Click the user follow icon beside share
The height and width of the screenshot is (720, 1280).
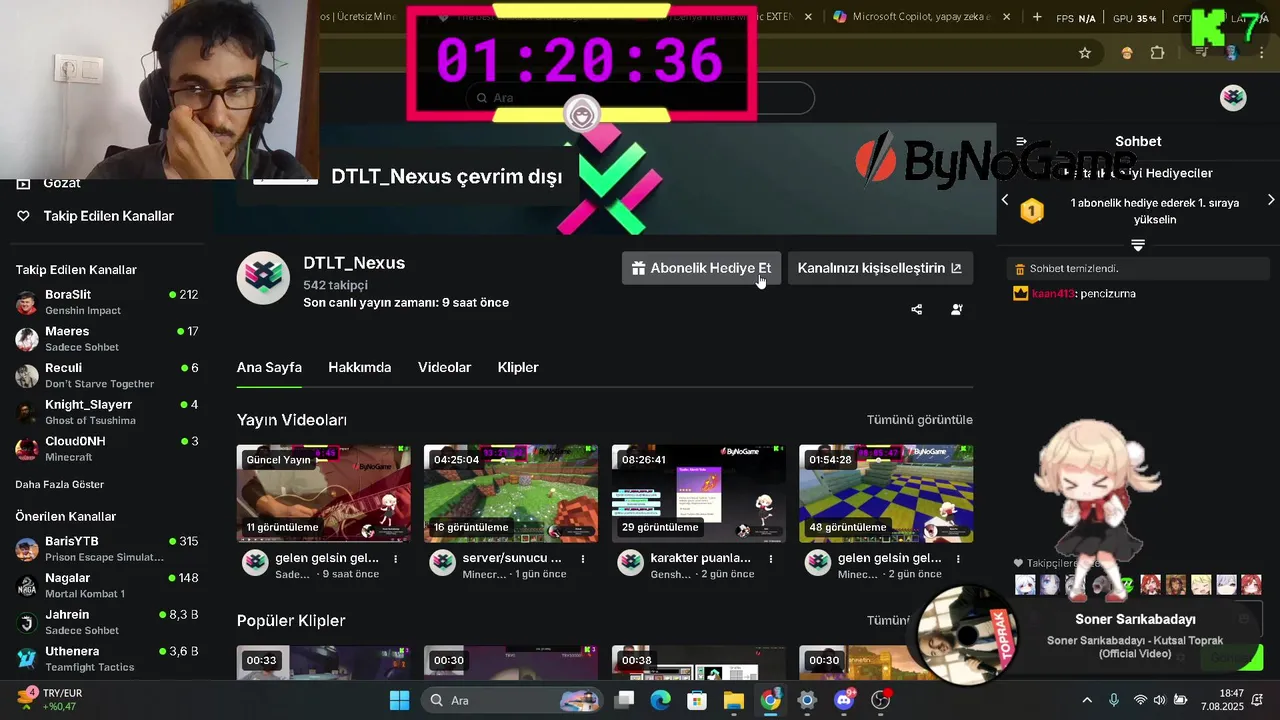(x=957, y=310)
